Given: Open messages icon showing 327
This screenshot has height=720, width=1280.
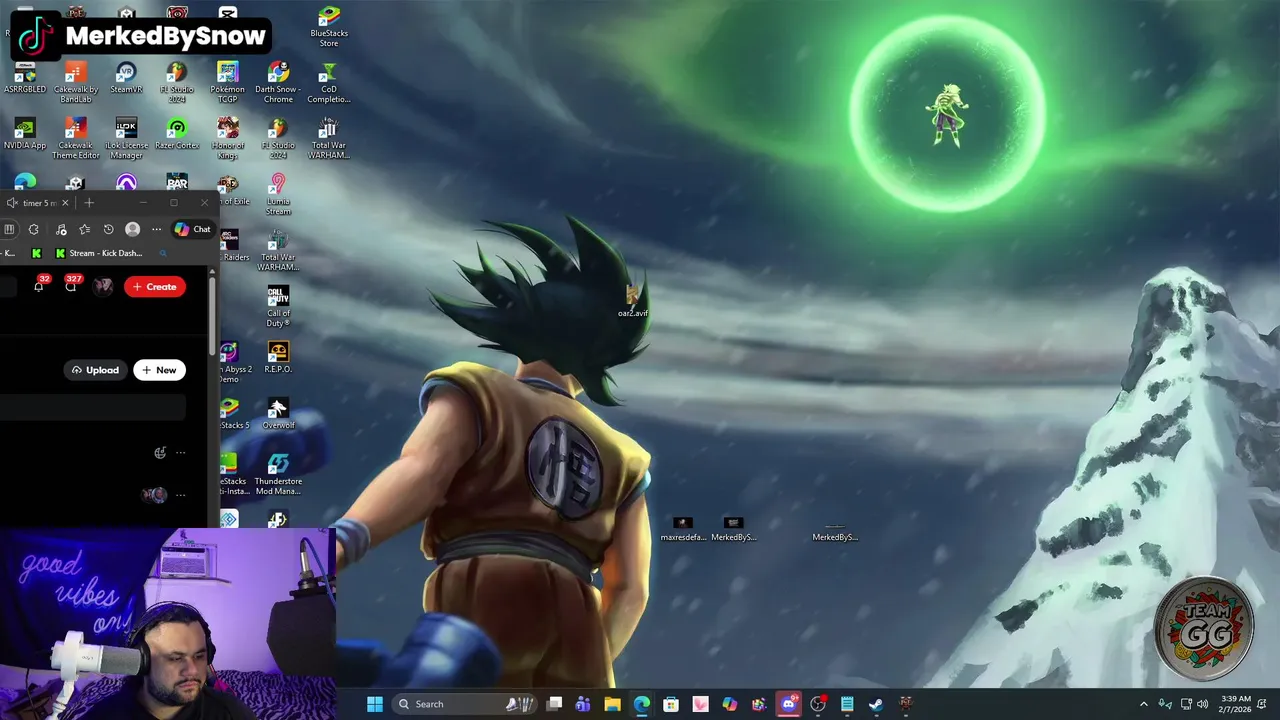Looking at the screenshot, I should pos(71,286).
